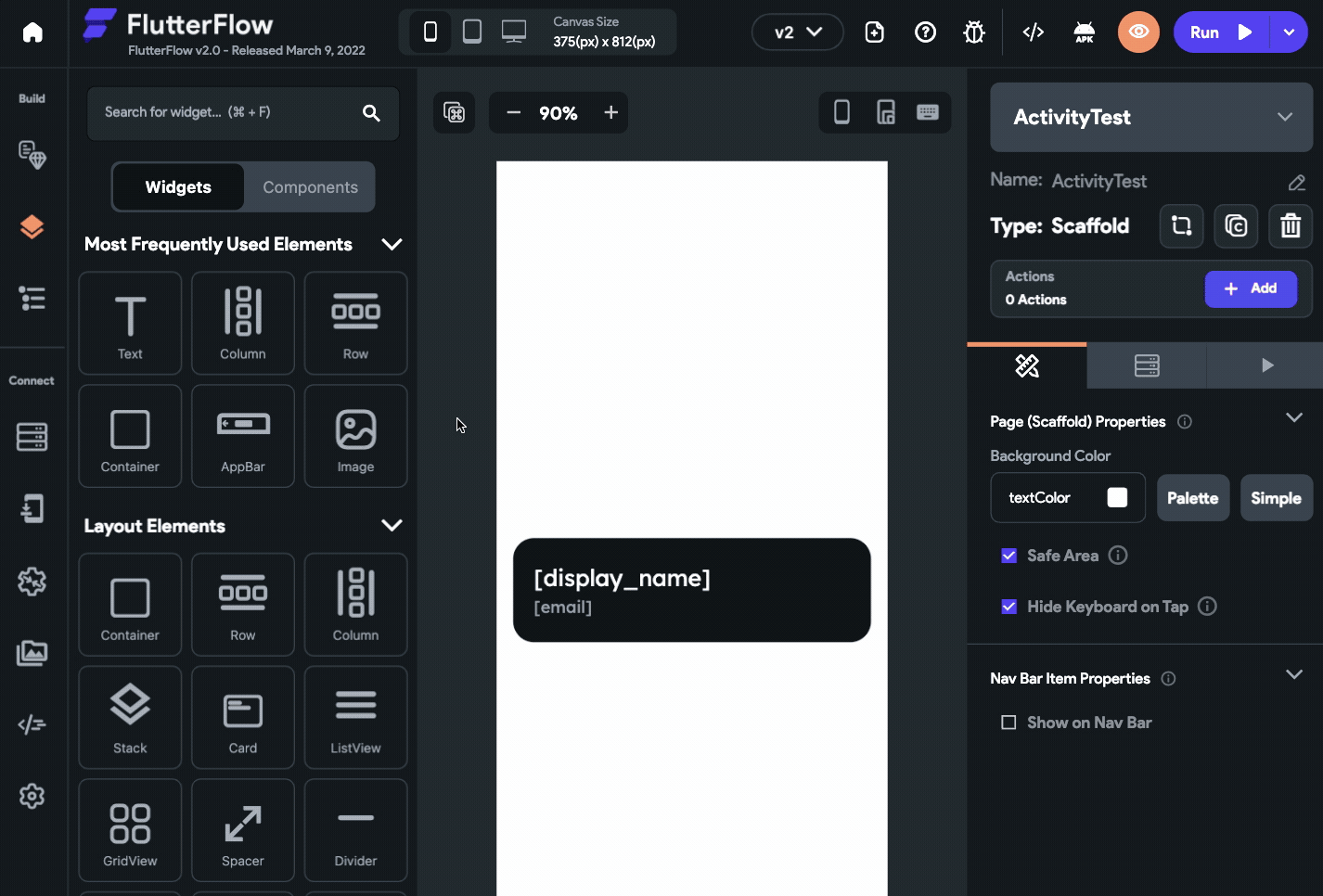Collapse the Layout Elements section
The width and height of the screenshot is (1323, 896).
coord(392,525)
